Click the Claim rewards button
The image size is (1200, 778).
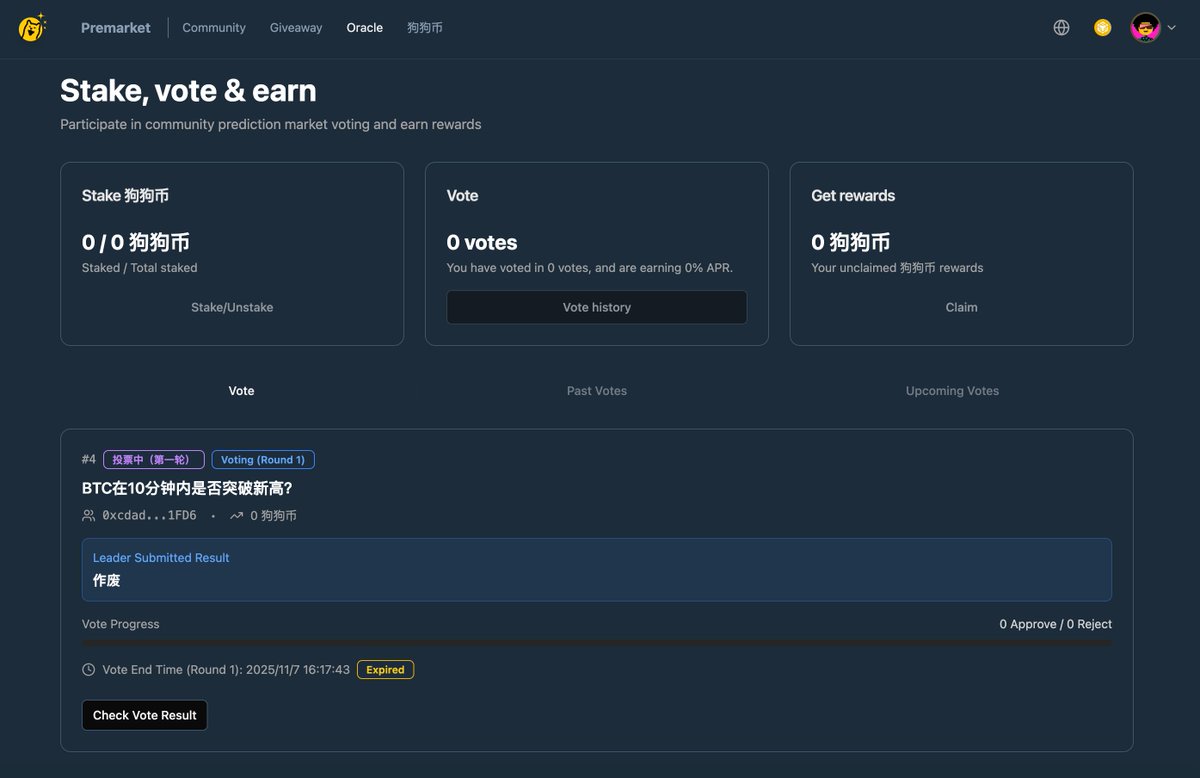click(961, 307)
